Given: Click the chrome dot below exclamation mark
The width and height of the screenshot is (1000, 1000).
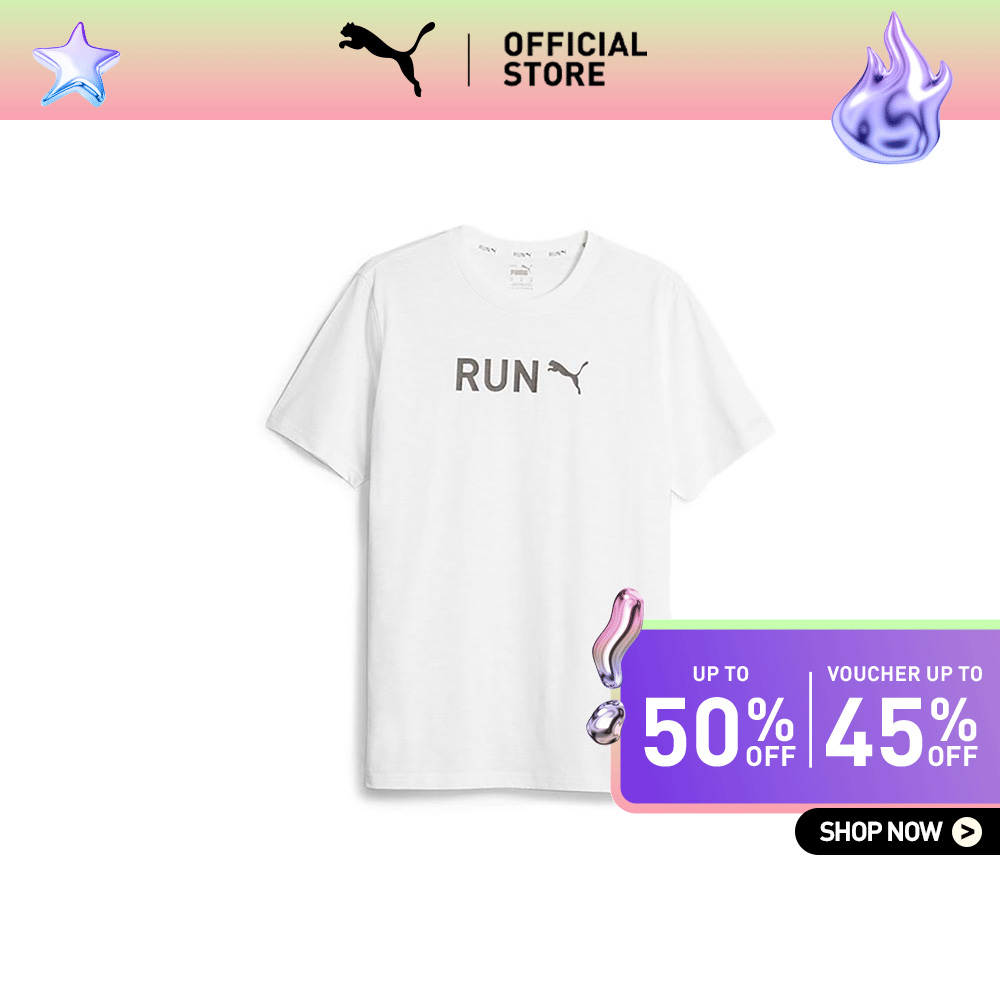Looking at the screenshot, I should click(x=605, y=721).
